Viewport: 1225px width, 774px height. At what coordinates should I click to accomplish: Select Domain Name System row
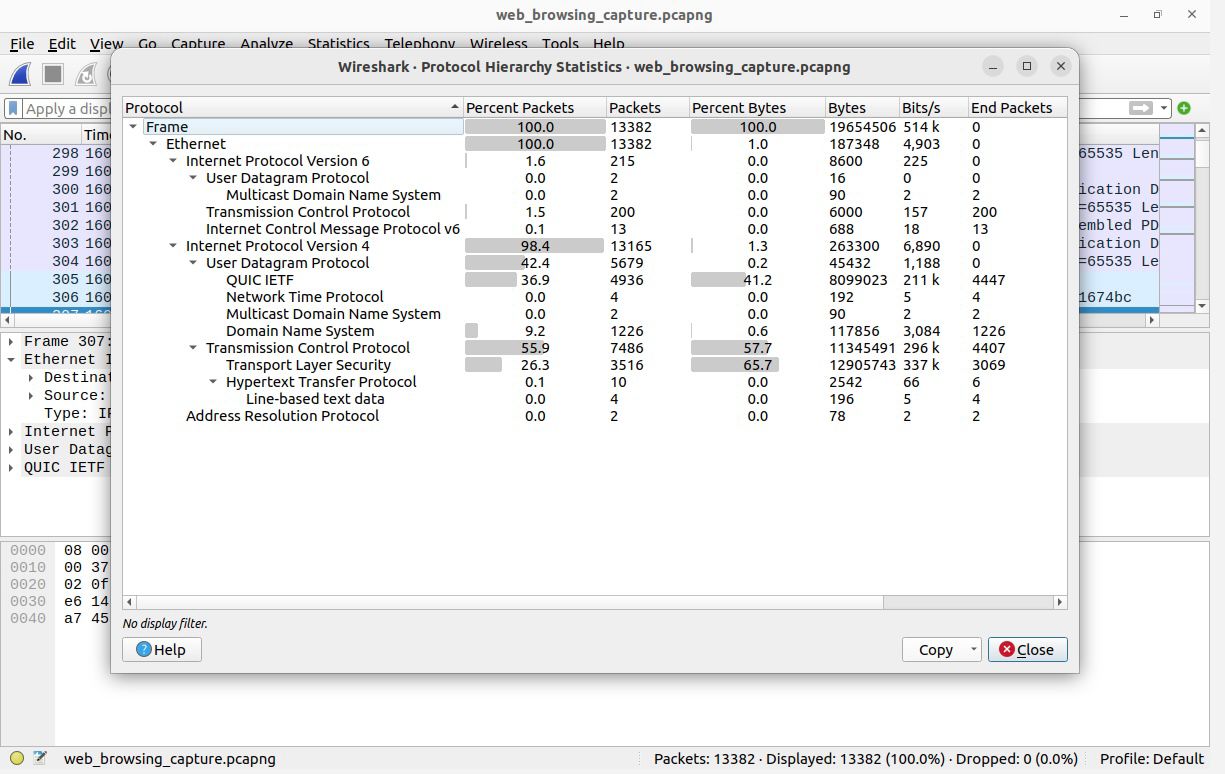pyautogui.click(x=594, y=331)
